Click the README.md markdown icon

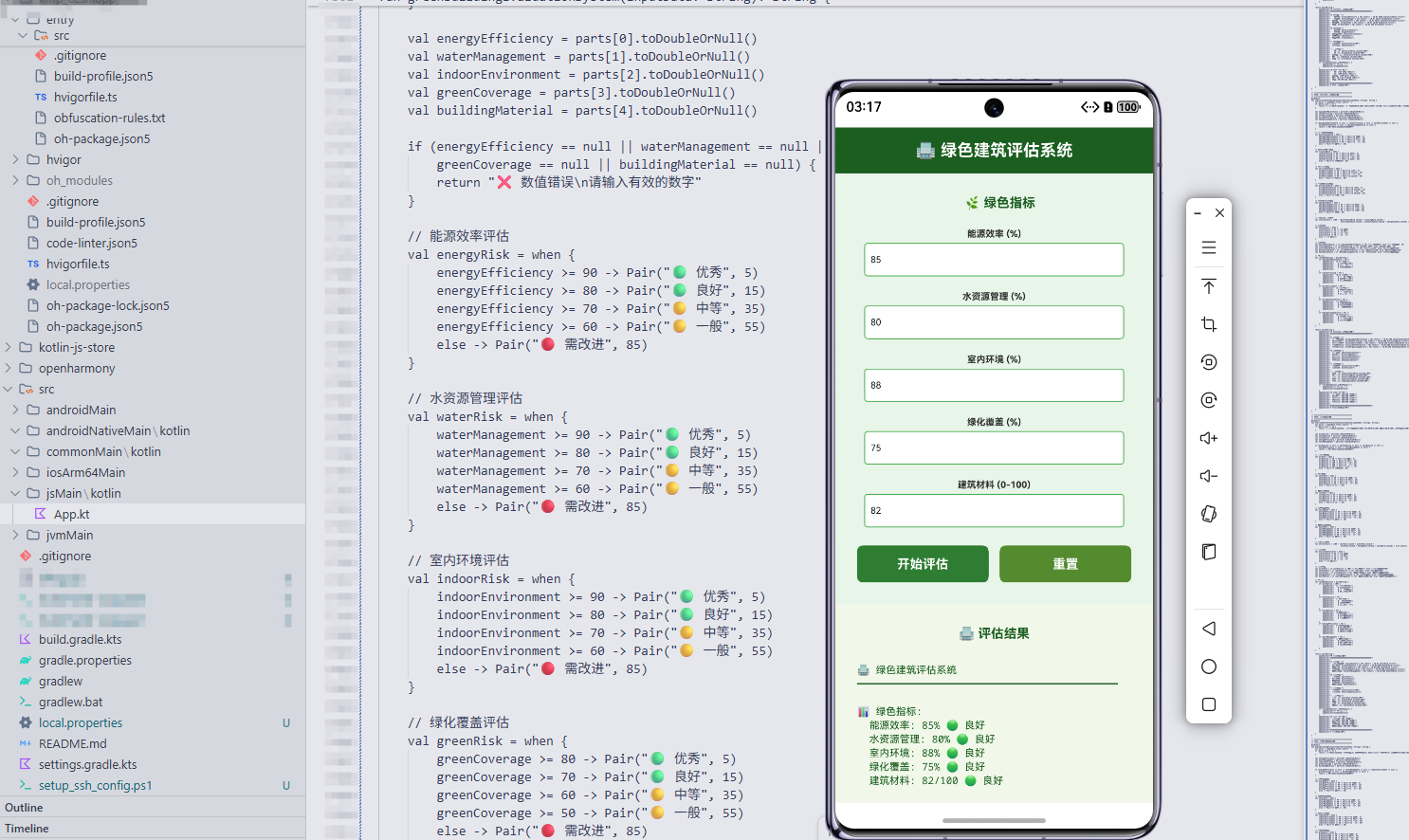[26, 743]
